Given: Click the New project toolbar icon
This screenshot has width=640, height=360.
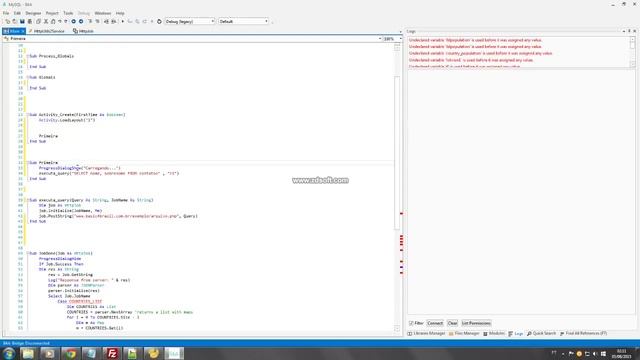Looking at the screenshot, I should (x=7, y=21).
